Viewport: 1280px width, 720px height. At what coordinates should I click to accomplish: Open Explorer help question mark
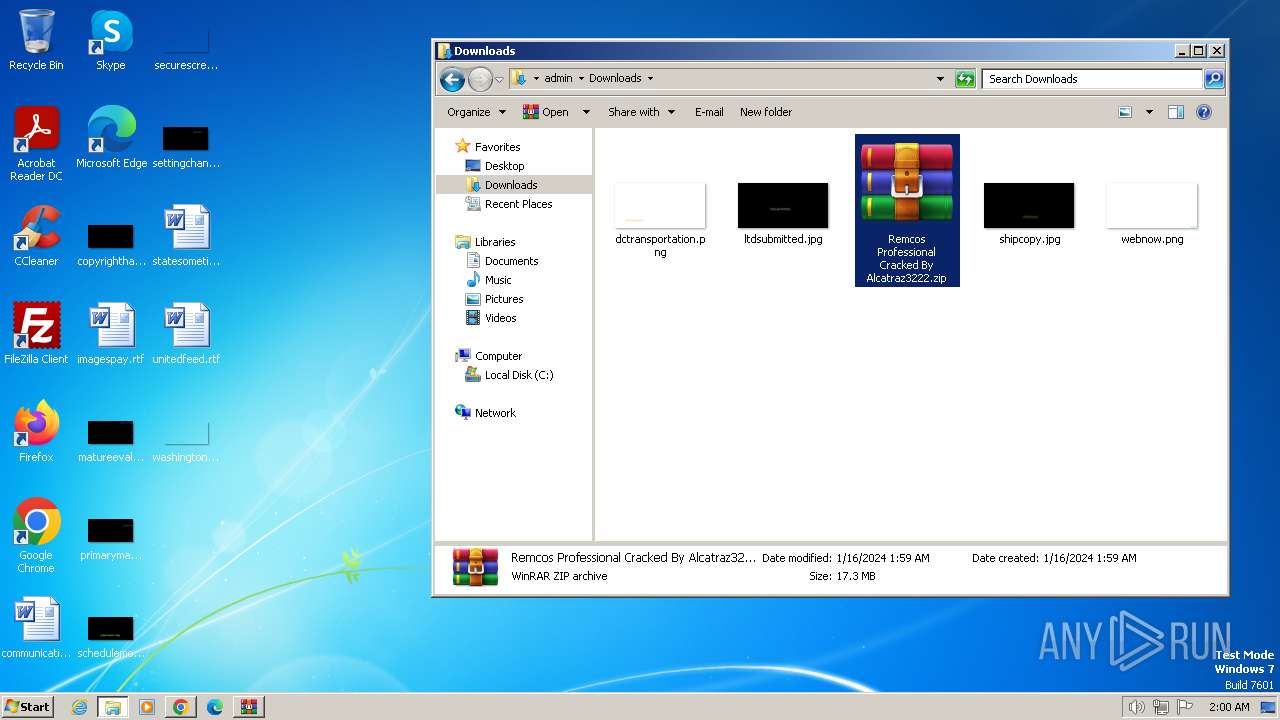tap(1204, 112)
